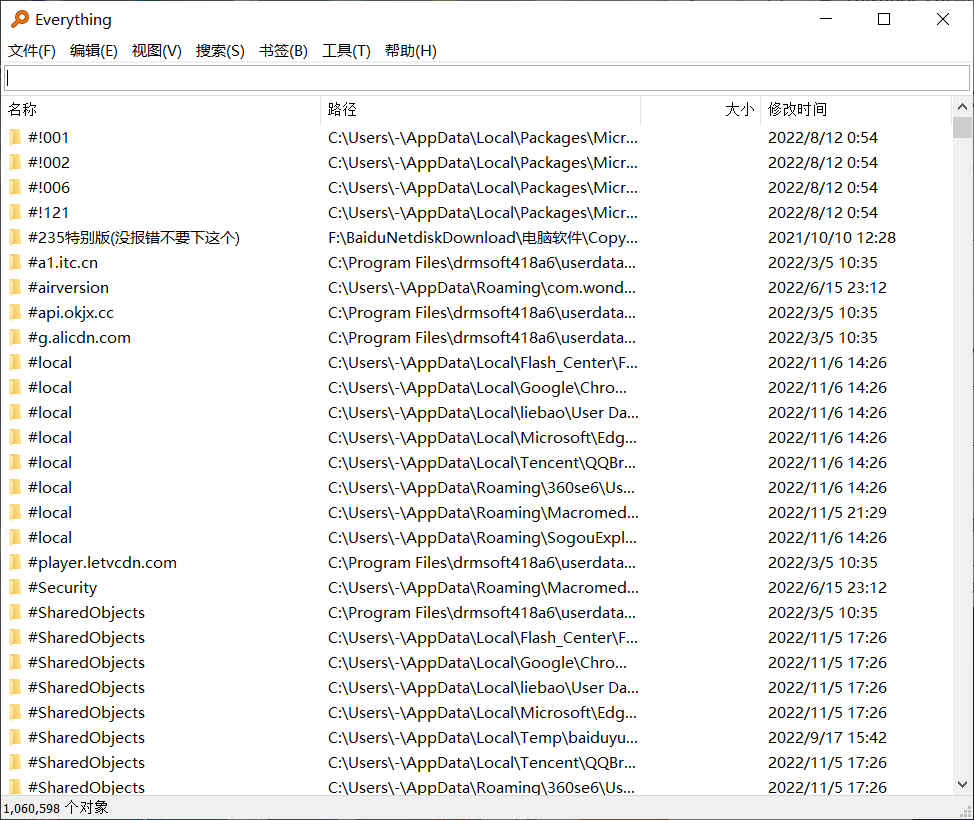
Task: Select the #!121 file name
Action: point(48,212)
